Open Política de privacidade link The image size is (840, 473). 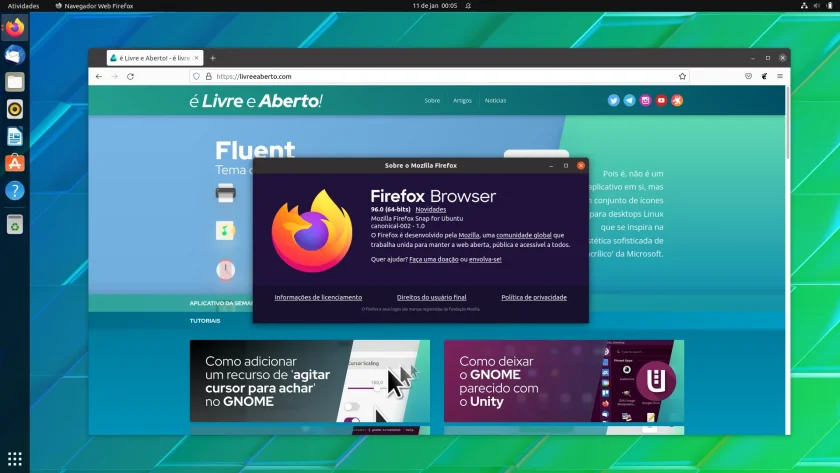click(x=534, y=297)
